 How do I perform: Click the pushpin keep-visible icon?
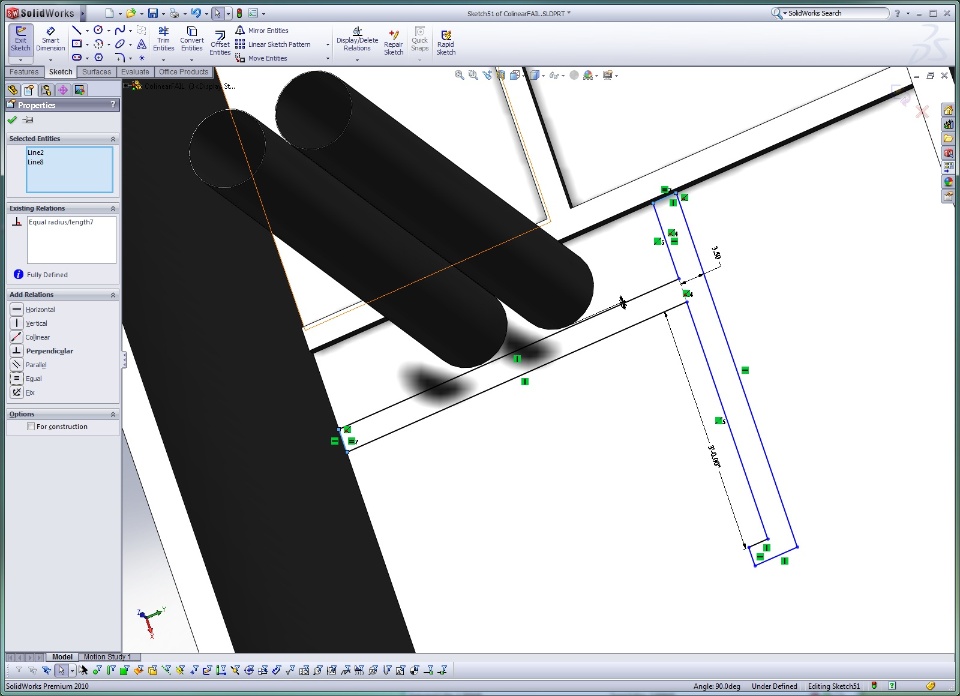pos(28,120)
